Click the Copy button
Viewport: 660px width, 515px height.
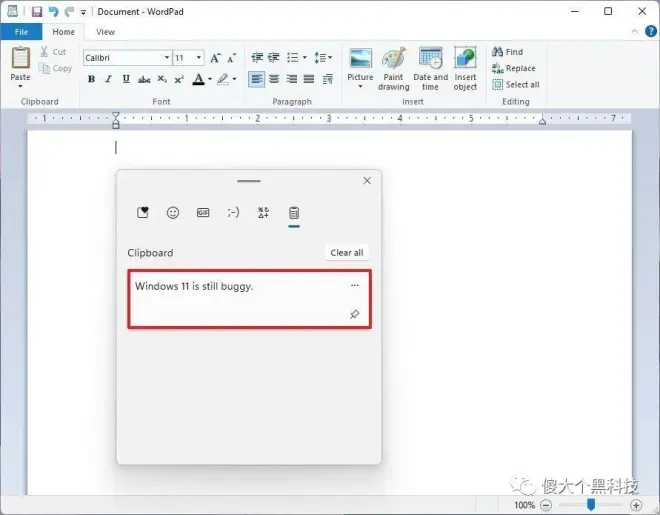(55, 68)
